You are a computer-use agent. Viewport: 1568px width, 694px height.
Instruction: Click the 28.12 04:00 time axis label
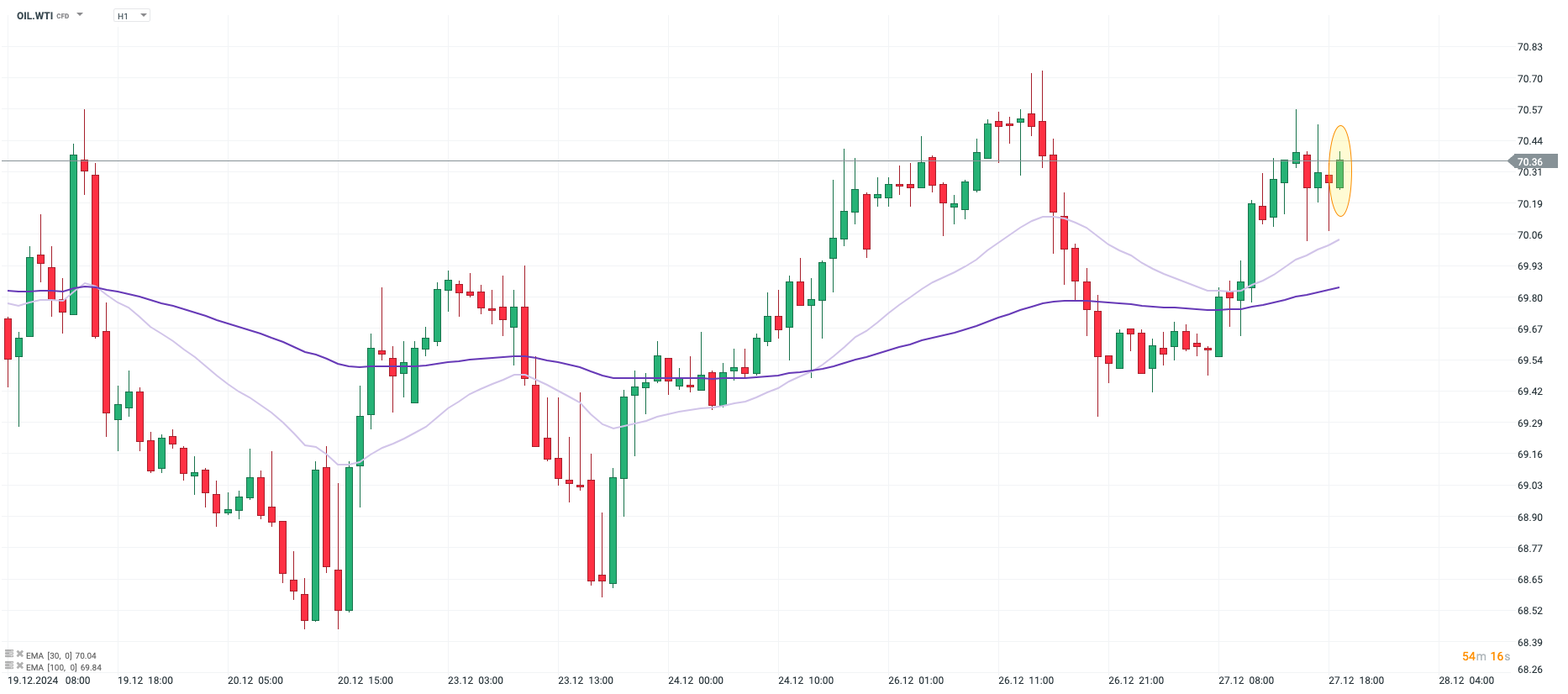coord(1466,681)
